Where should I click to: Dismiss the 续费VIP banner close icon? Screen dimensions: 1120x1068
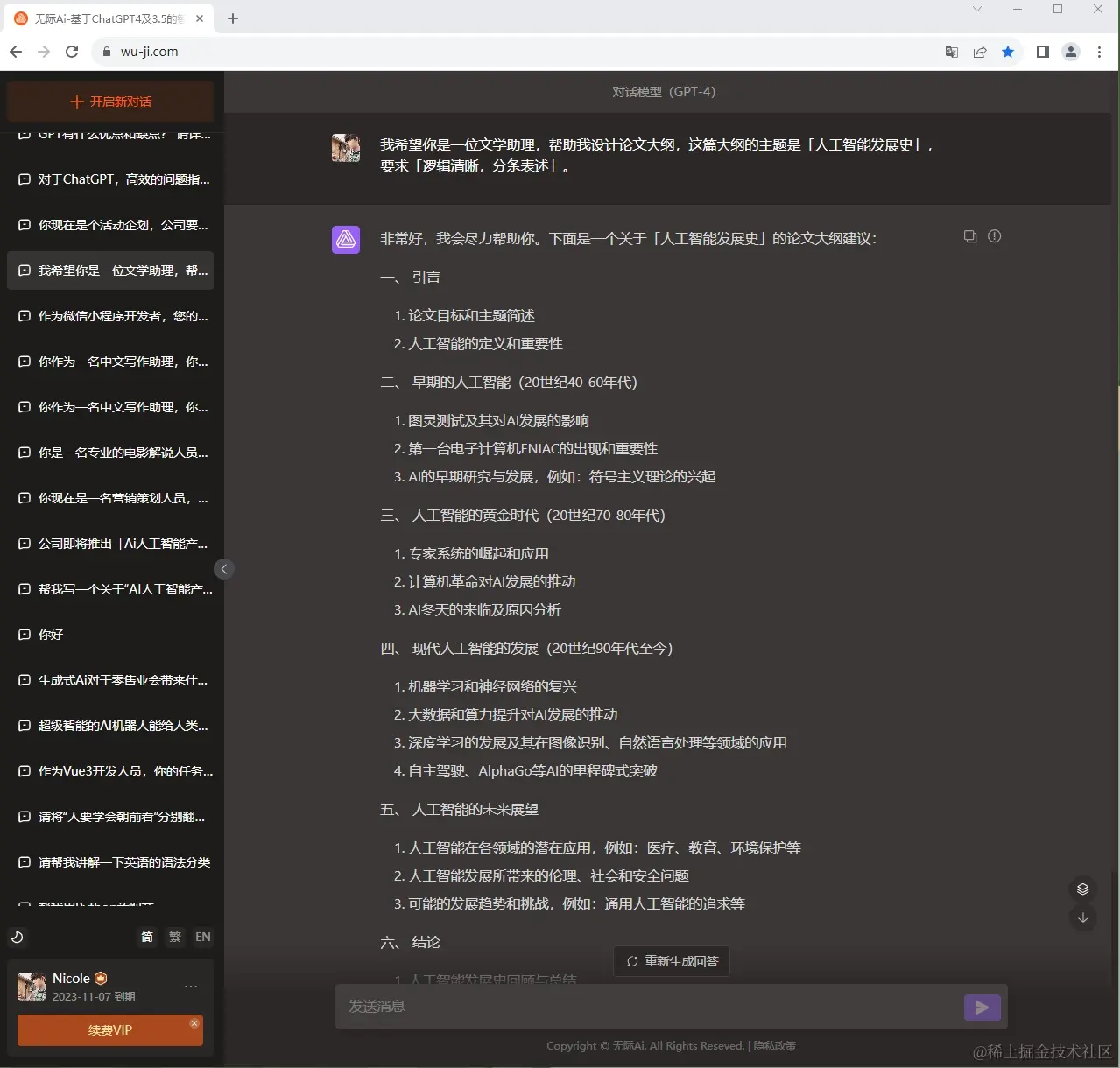point(194,1022)
